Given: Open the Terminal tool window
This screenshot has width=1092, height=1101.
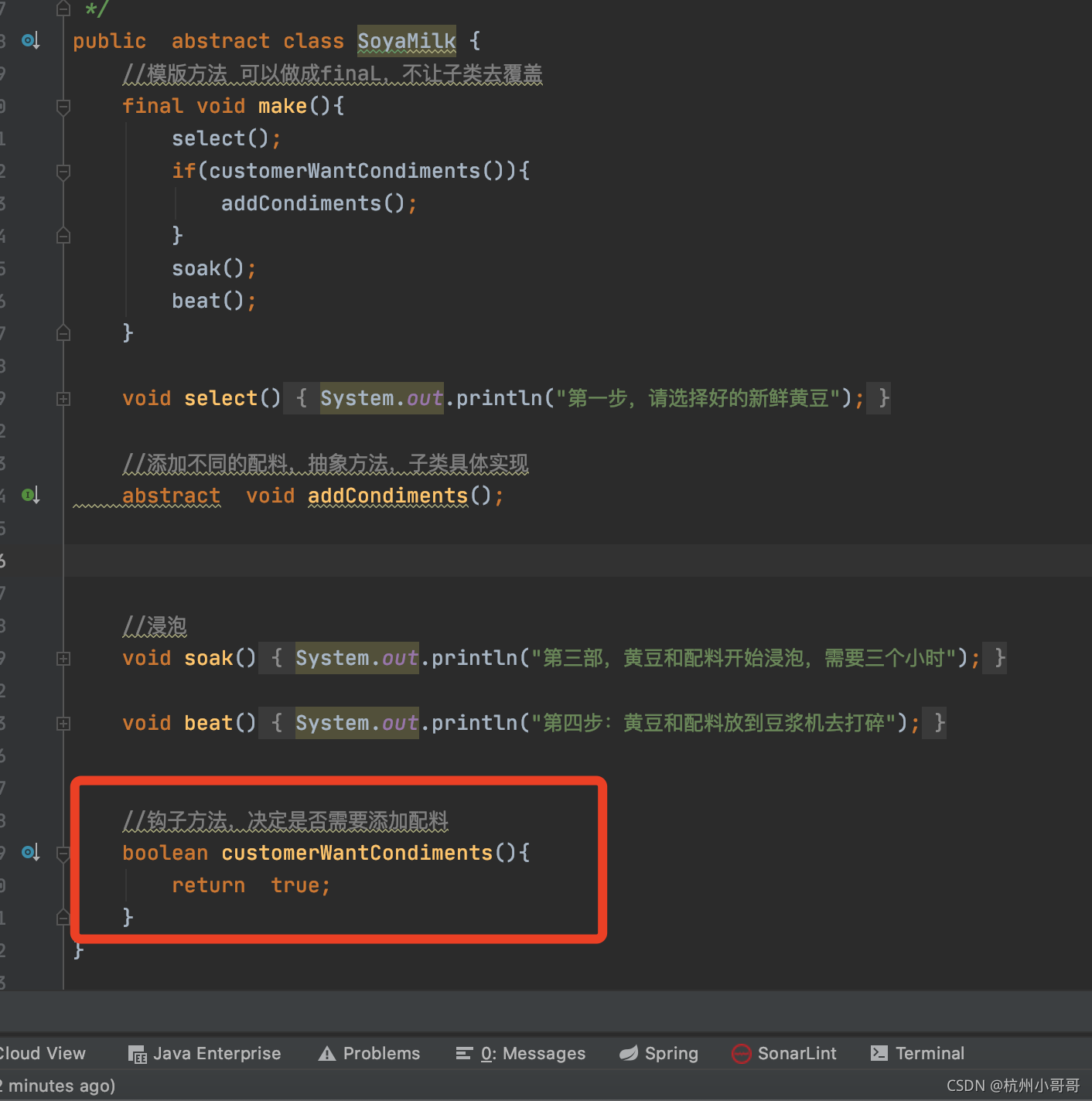Looking at the screenshot, I should pyautogui.click(x=917, y=1053).
